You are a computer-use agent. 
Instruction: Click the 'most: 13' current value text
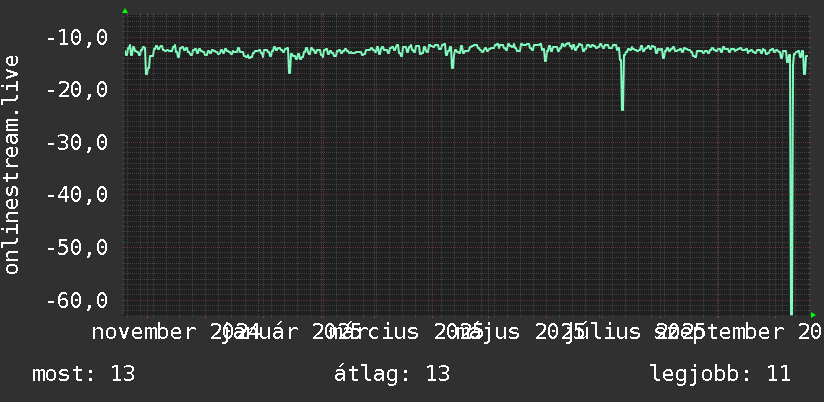coord(84,374)
